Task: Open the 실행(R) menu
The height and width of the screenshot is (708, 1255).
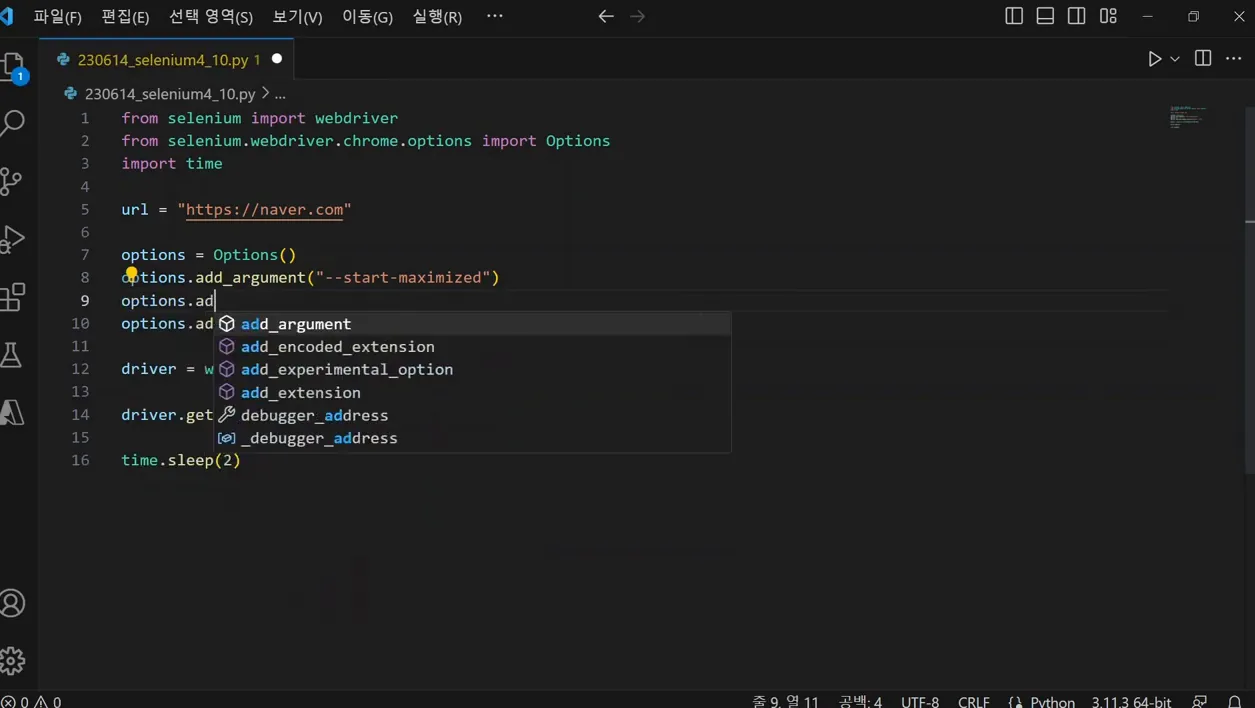Action: 437,17
